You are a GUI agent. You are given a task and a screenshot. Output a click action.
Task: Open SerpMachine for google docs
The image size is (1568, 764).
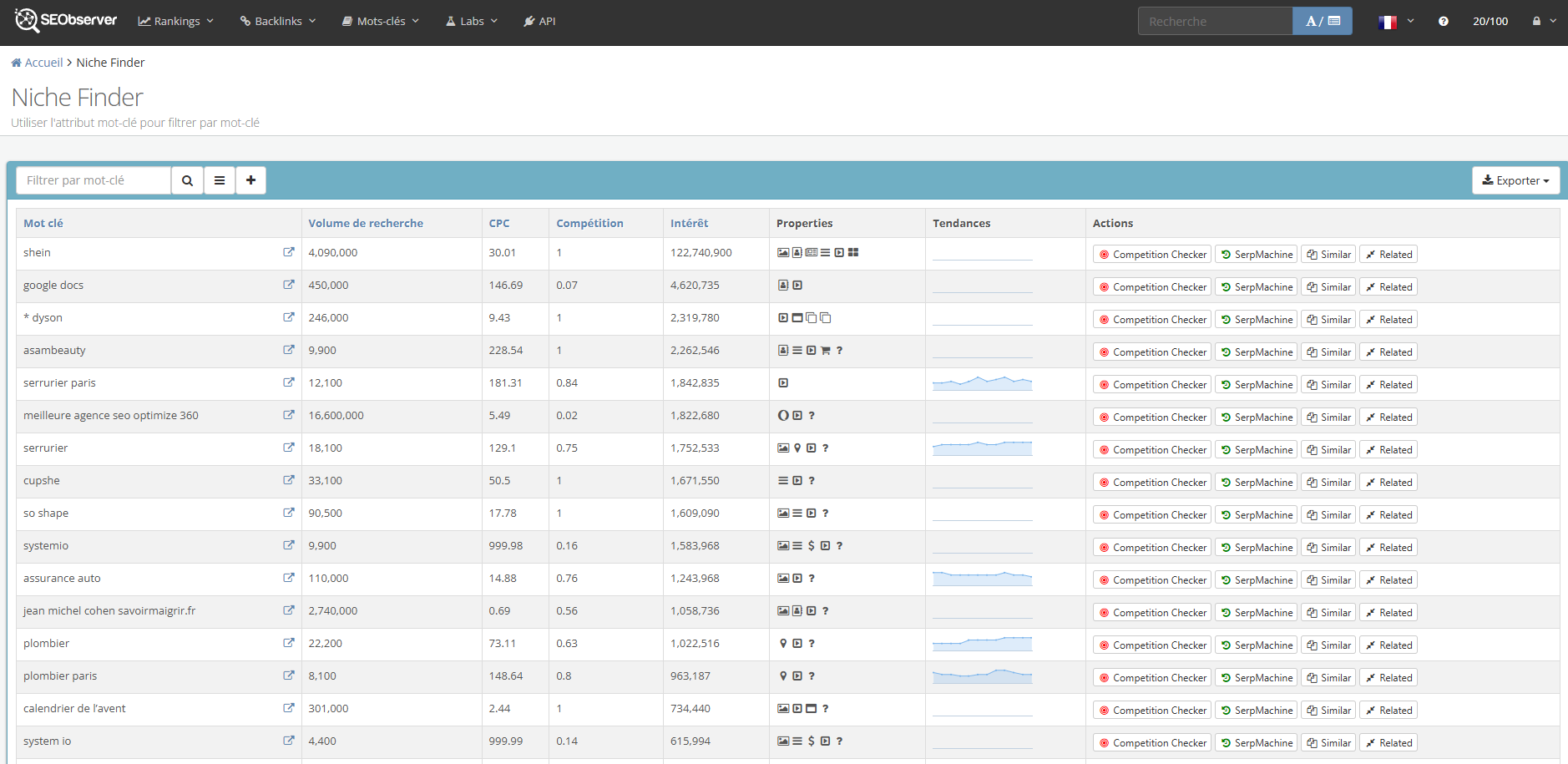[x=1256, y=287]
